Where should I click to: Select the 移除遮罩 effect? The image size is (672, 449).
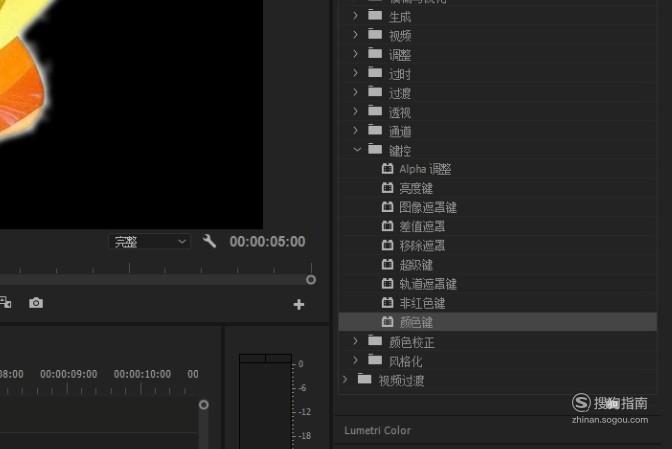click(422, 245)
